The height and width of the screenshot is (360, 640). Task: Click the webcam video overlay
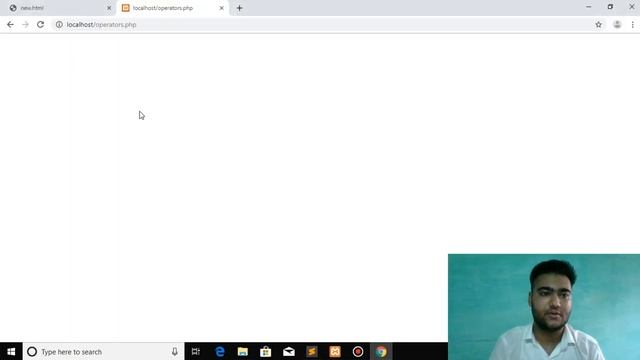point(544,307)
